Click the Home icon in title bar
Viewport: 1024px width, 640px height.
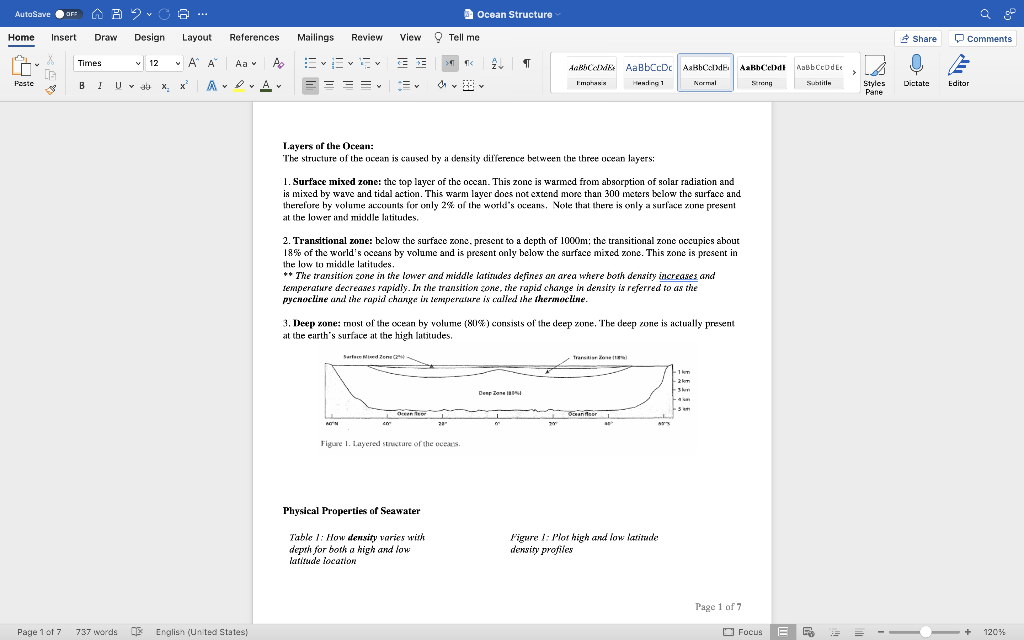pos(97,14)
